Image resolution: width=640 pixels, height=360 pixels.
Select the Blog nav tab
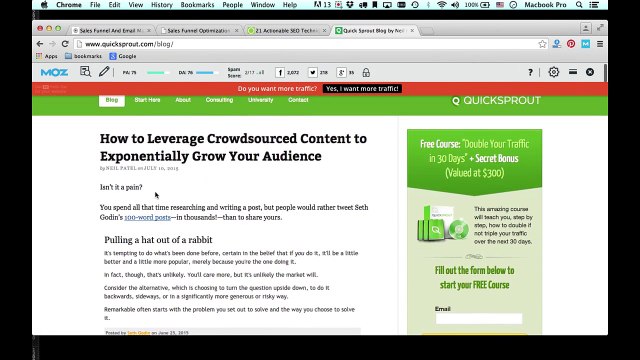point(112,100)
